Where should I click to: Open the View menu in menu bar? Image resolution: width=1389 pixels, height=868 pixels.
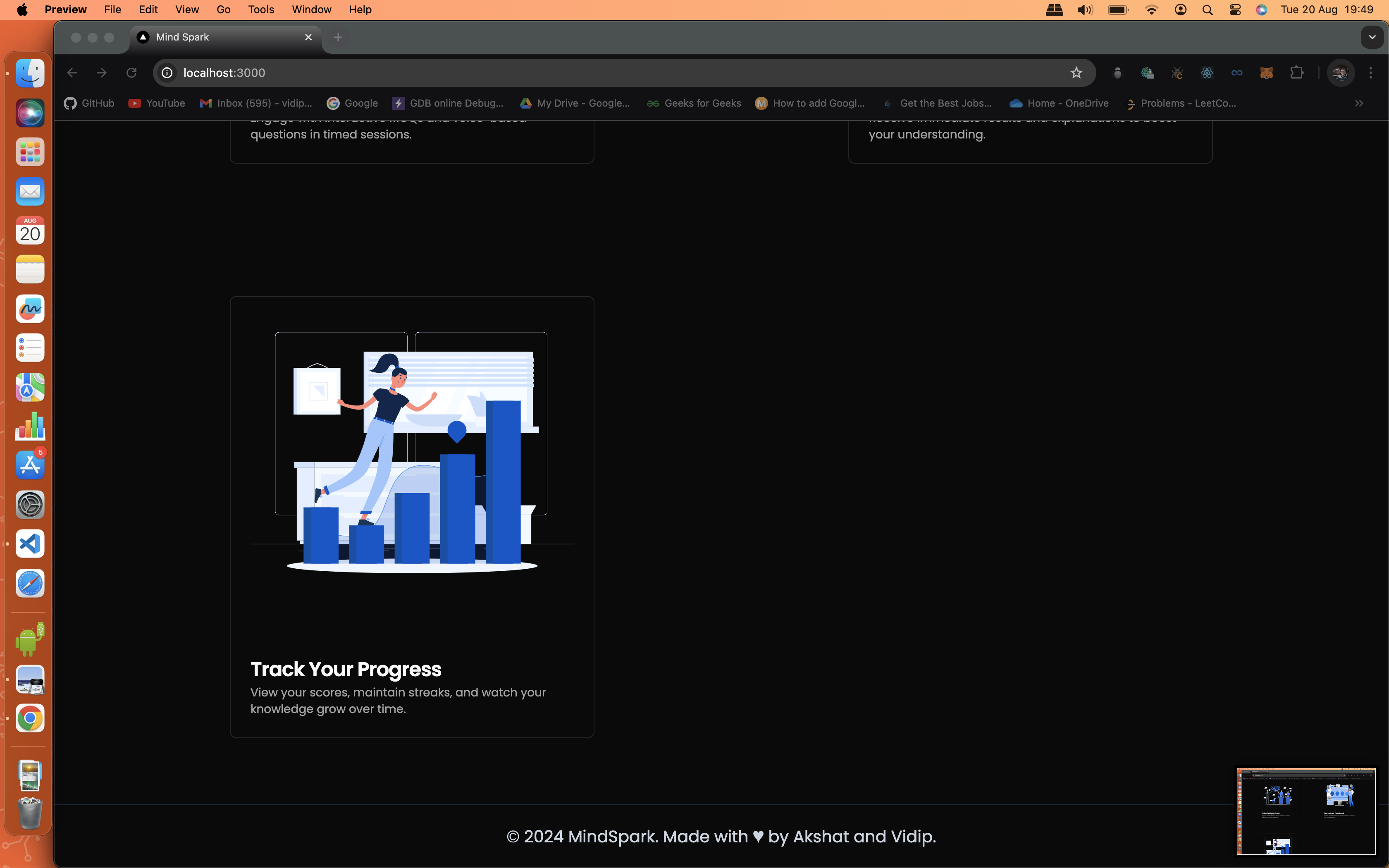coord(186,10)
